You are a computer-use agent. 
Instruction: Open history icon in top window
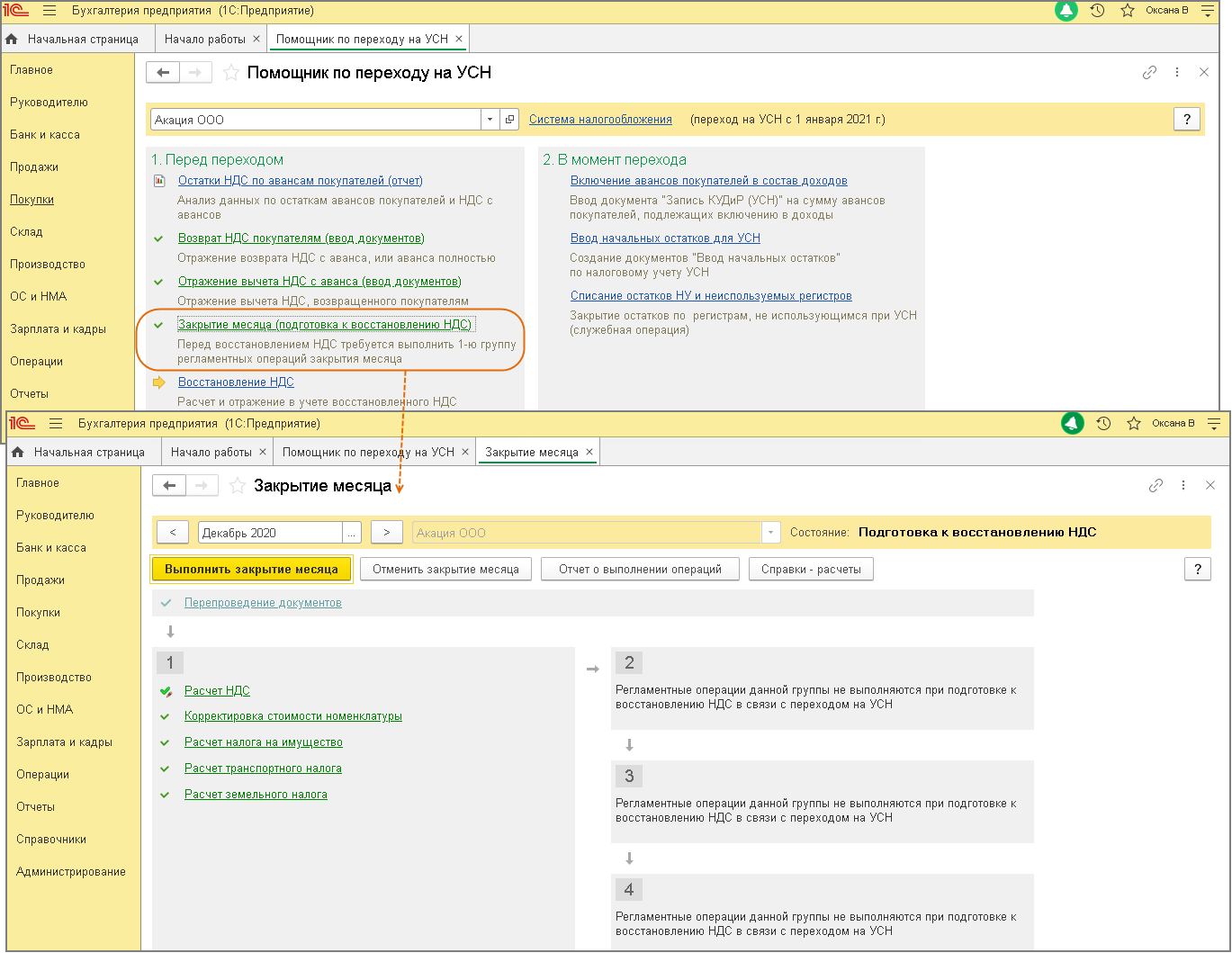point(1097,11)
